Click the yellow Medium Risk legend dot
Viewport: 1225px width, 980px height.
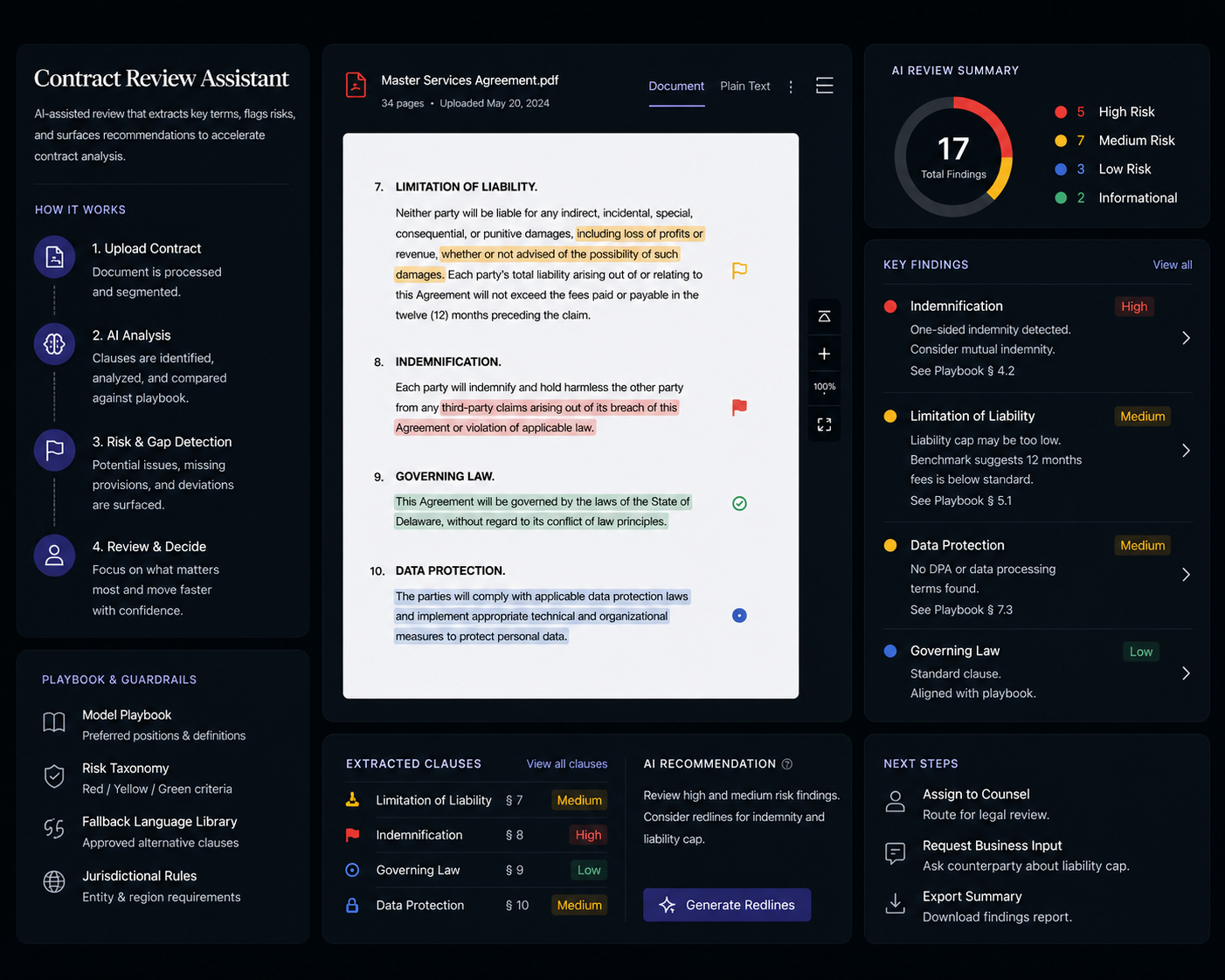[1061, 141]
